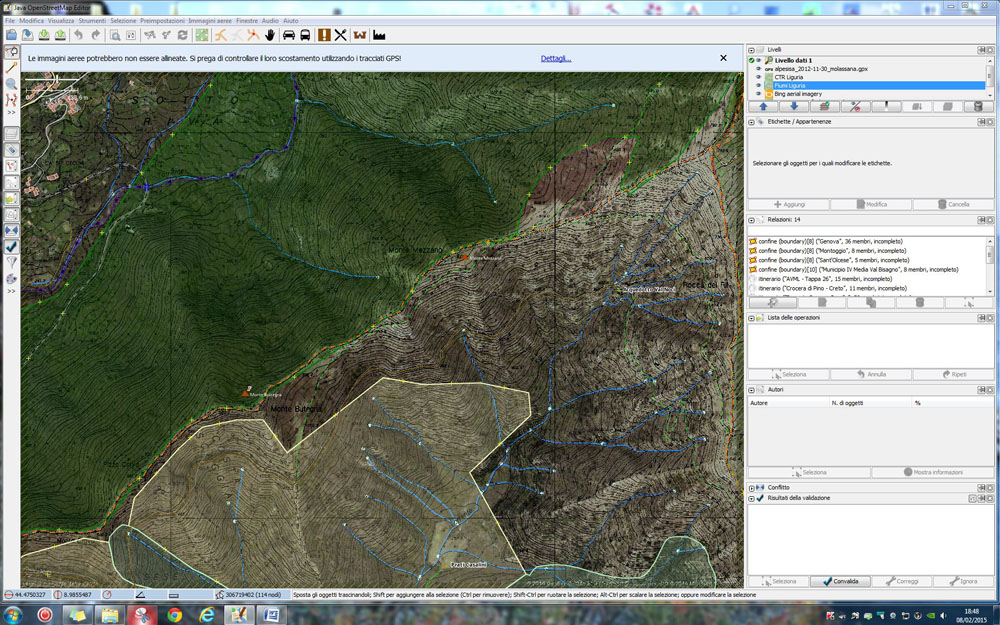
Task: Click the car preset icon
Action: (x=289, y=35)
